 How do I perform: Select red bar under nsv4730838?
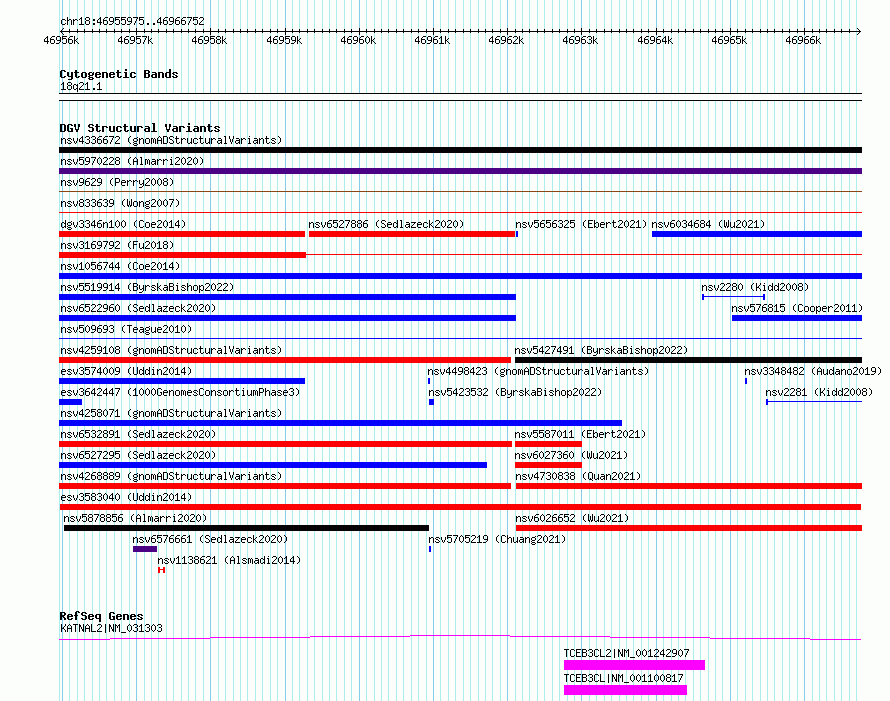tap(689, 486)
